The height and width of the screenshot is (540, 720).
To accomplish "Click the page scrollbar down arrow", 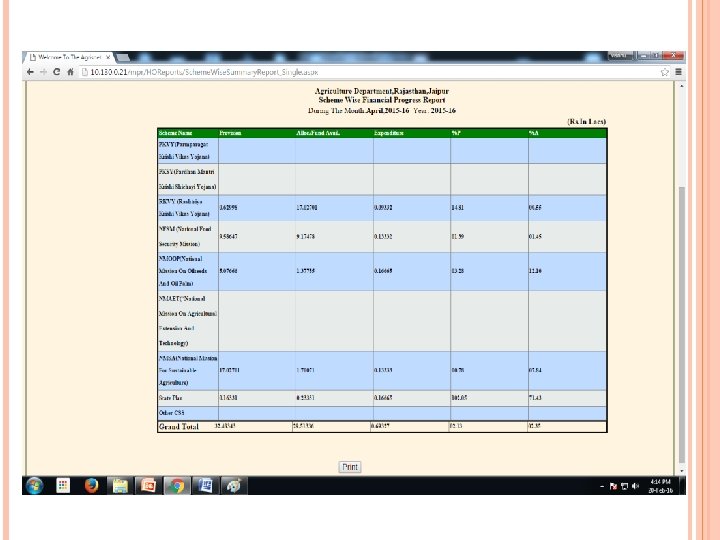I will 681,471.
